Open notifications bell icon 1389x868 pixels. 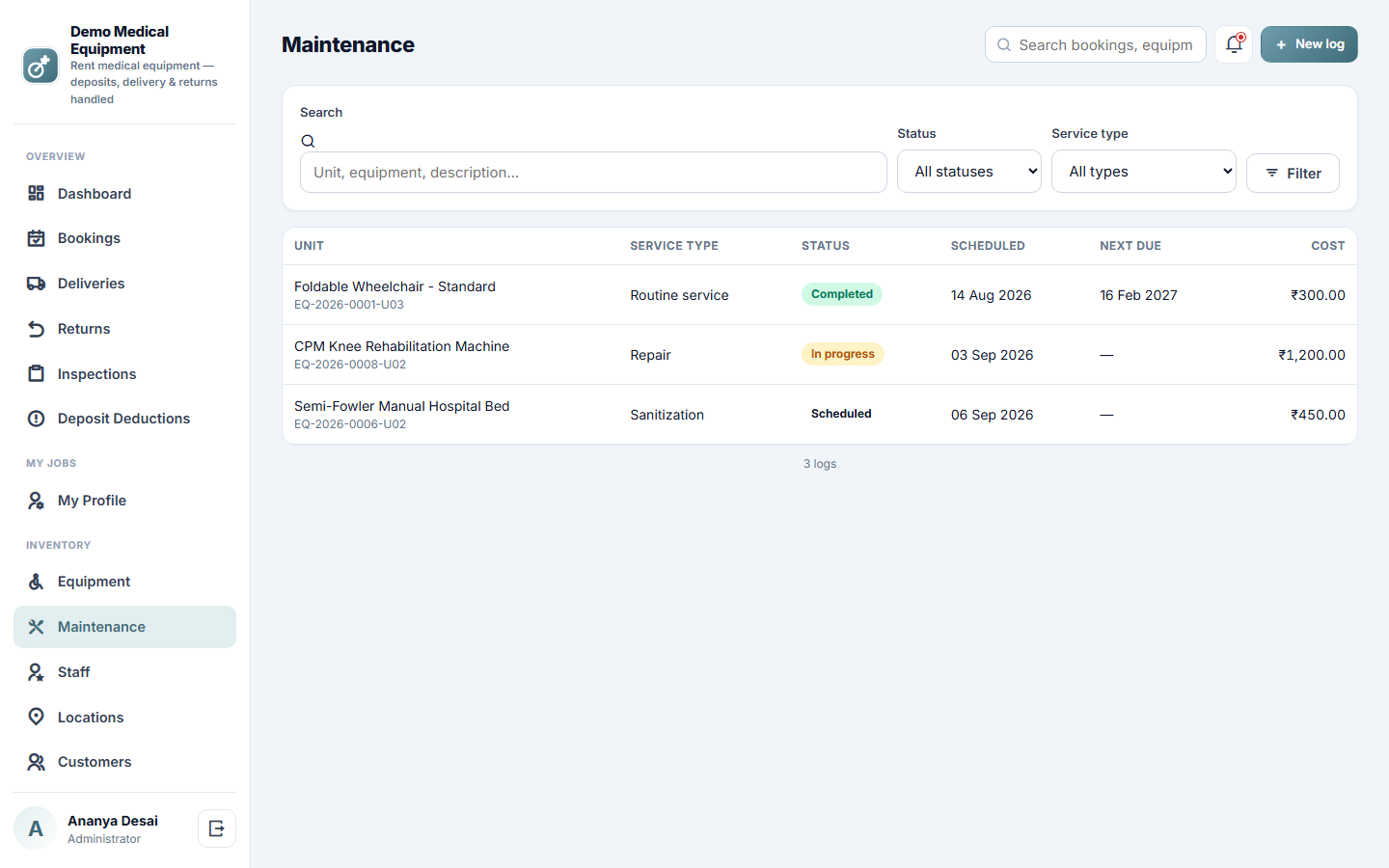coord(1234,44)
